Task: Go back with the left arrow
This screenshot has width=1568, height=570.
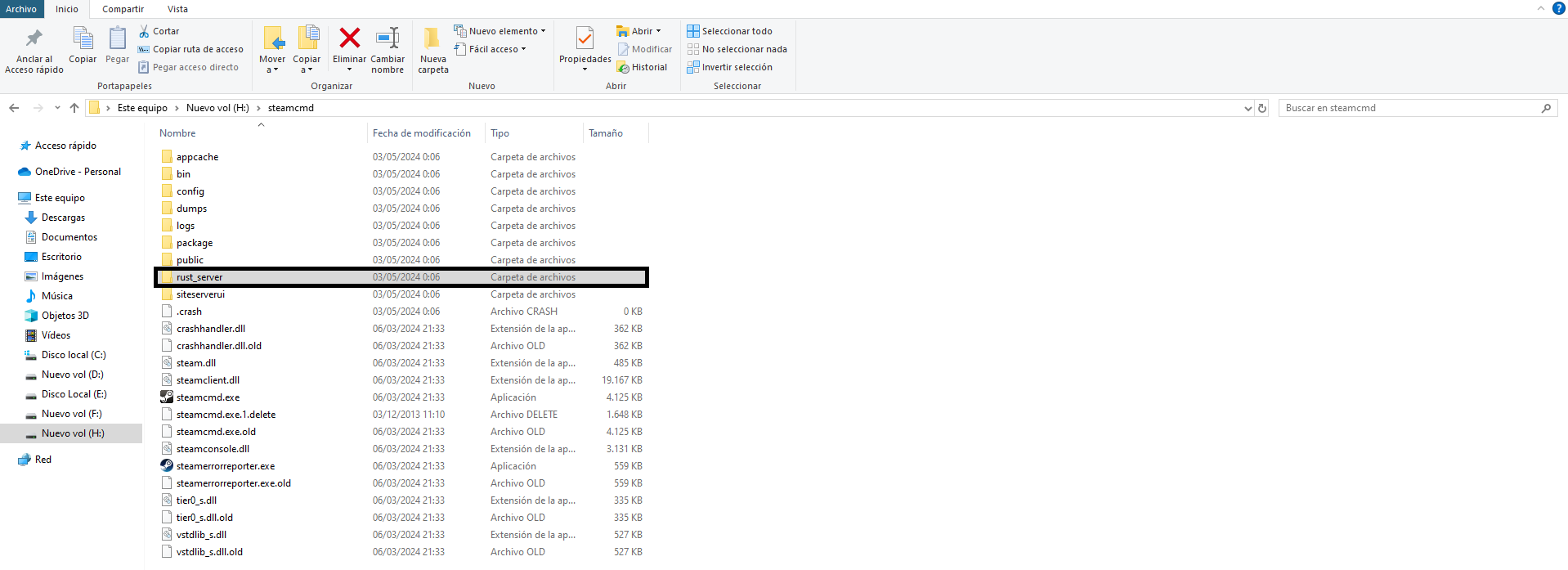Action: (x=14, y=108)
